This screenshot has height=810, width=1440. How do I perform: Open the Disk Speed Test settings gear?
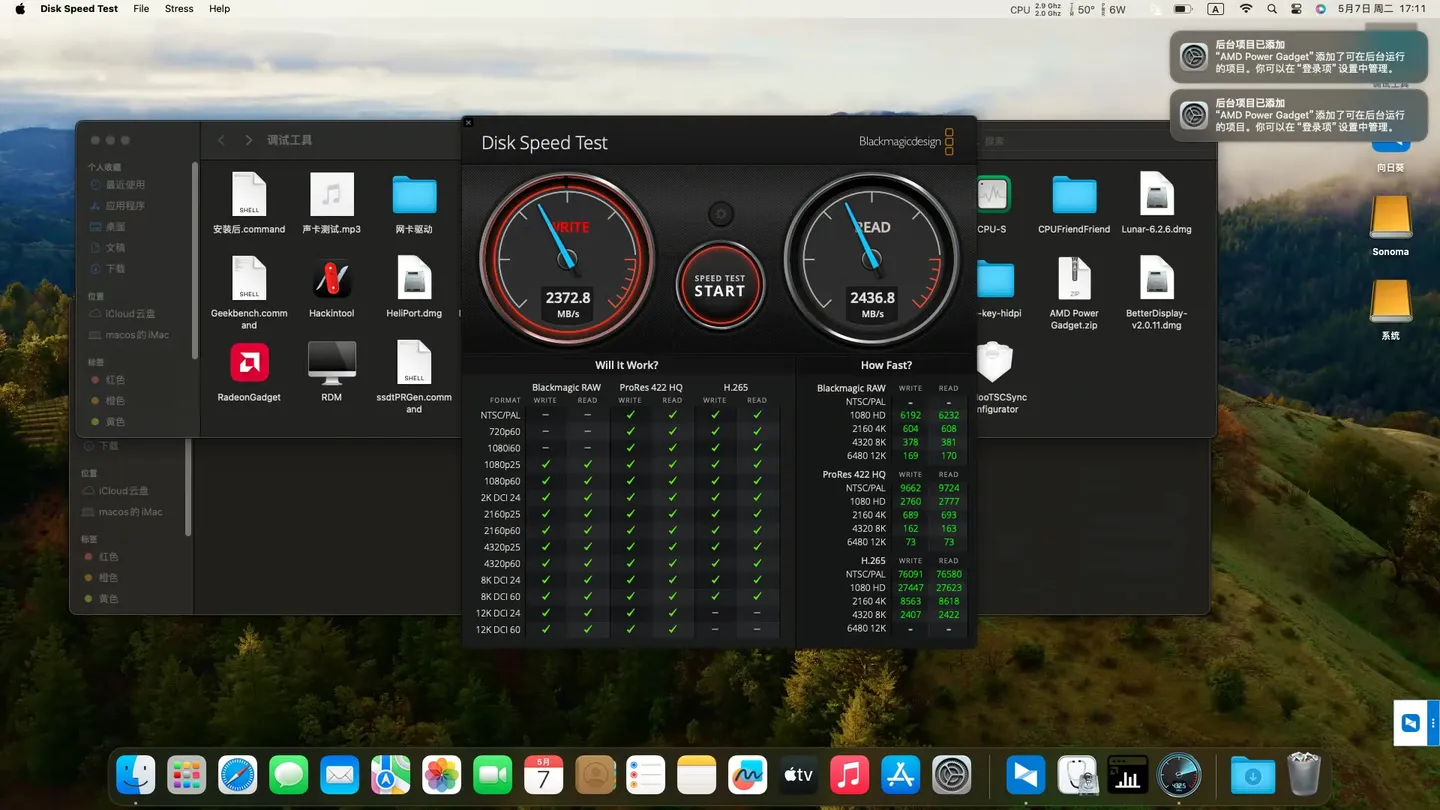(x=720, y=212)
